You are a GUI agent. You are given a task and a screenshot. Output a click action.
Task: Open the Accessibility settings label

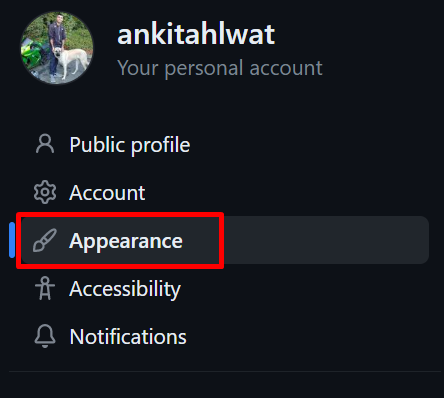[125, 289]
